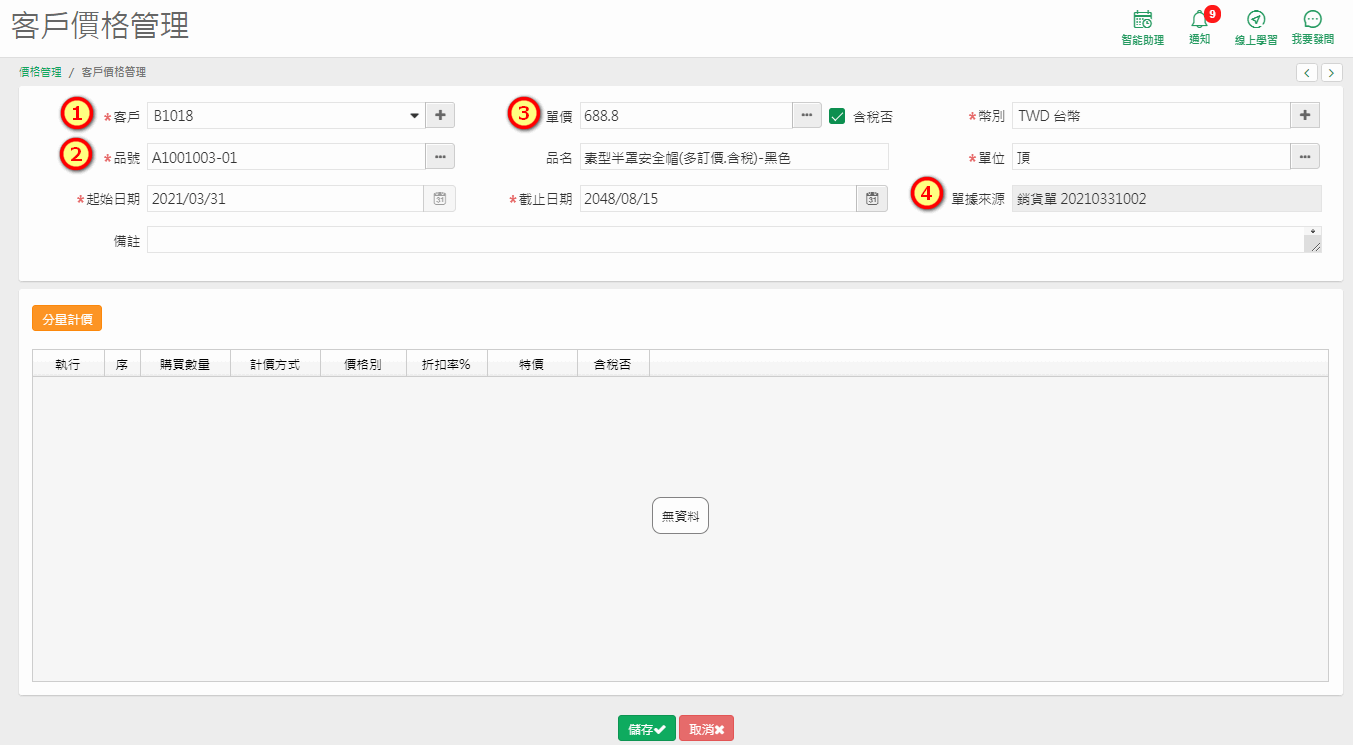Save with the 儲存 button
This screenshot has width=1353, height=745.
click(647, 730)
